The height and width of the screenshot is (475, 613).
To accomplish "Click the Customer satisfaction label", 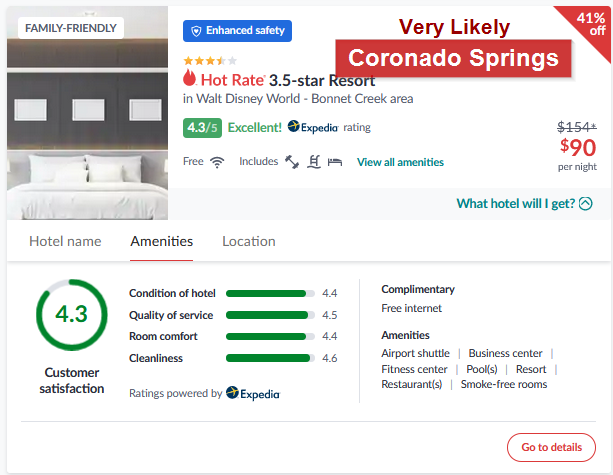I will pyautogui.click(x=72, y=381).
